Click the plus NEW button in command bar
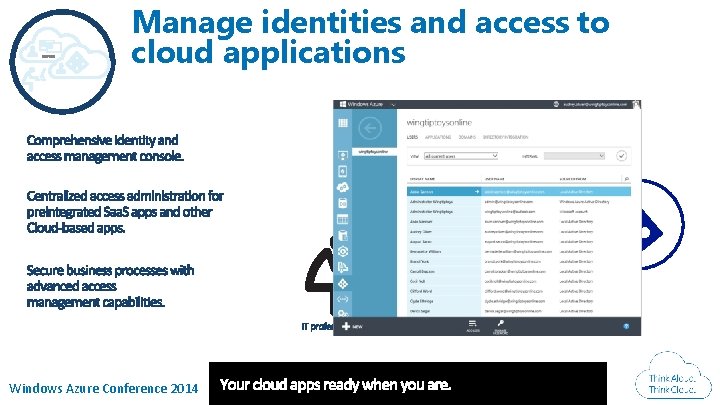The width and height of the screenshot is (720, 405). [352, 326]
